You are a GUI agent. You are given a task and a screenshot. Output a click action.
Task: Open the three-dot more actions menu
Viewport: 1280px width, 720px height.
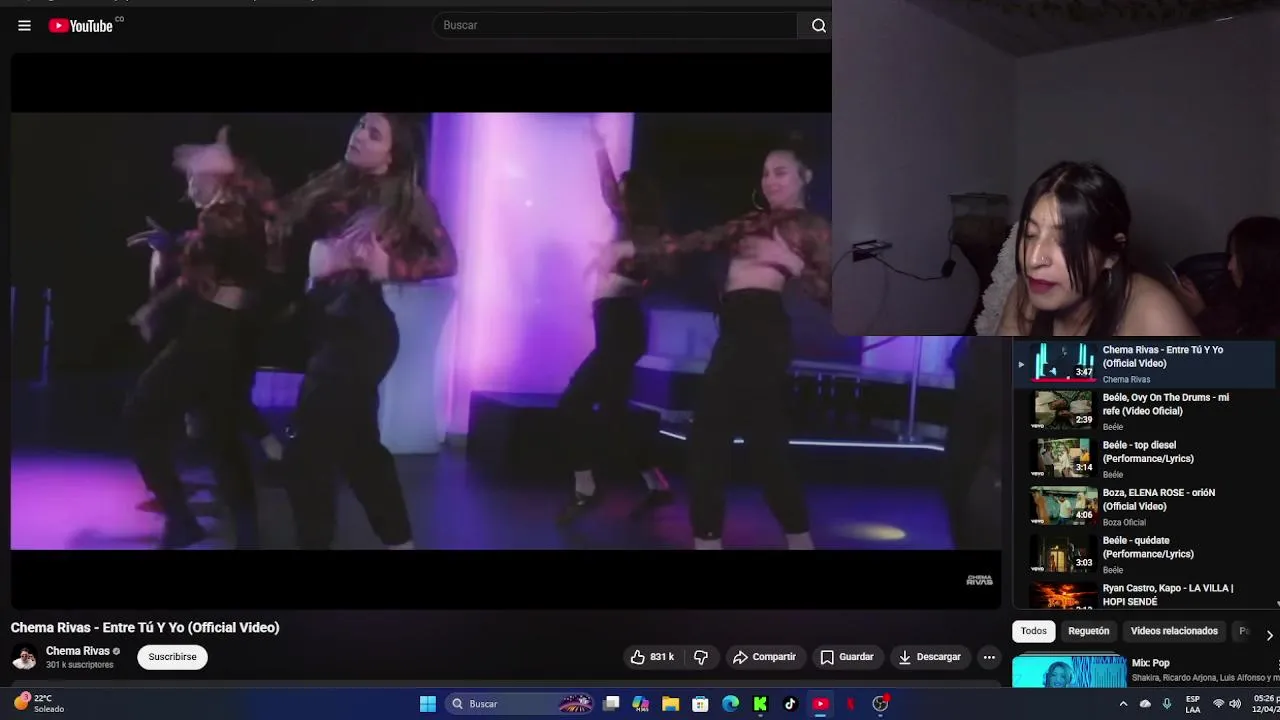coord(989,657)
